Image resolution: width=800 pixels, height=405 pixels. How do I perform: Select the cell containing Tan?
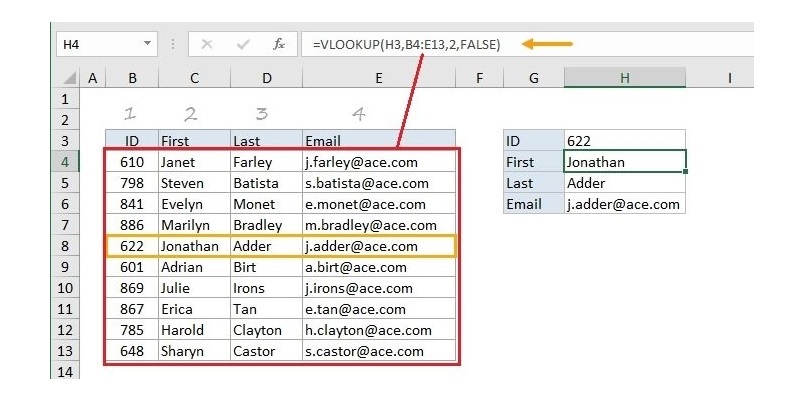point(266,309)
